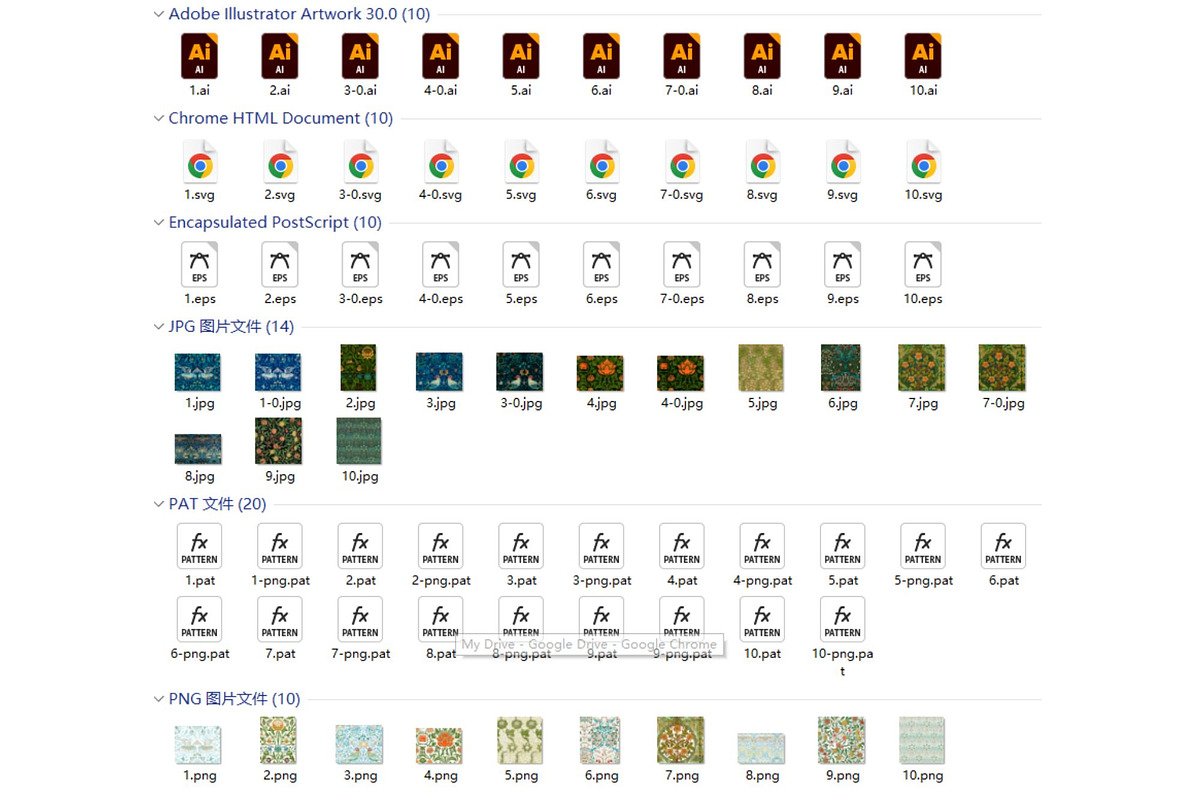Select the 5-png.pat pattern file icon

point(923,547)
